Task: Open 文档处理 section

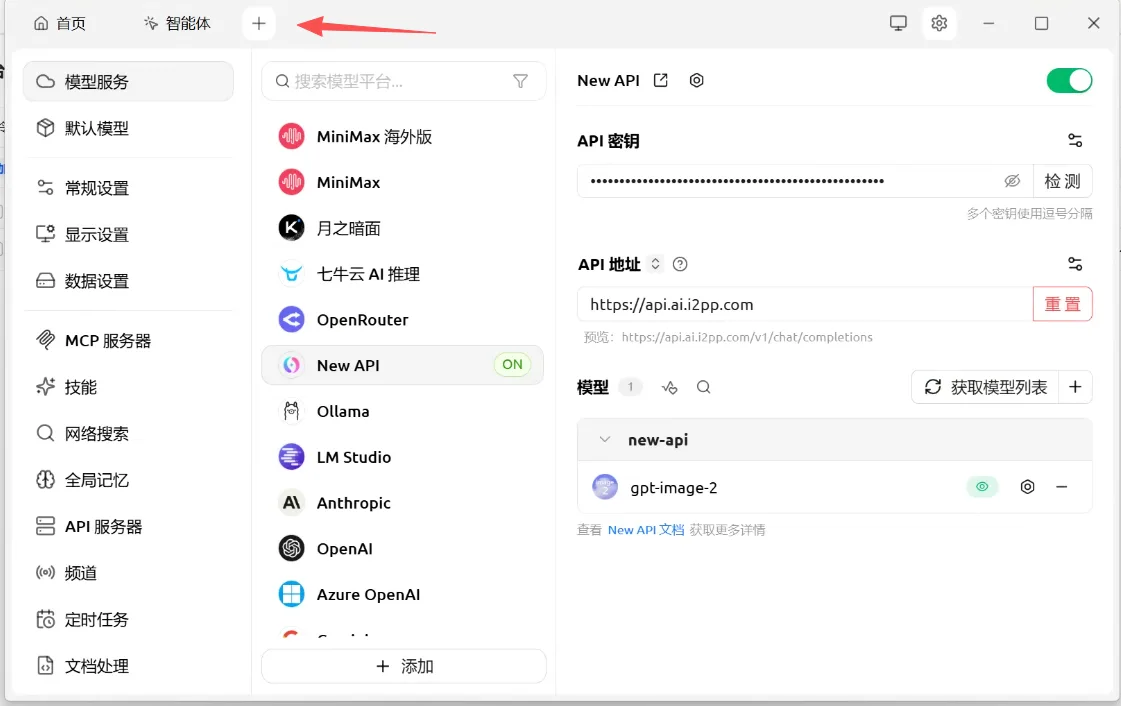Action: (129, 666)
